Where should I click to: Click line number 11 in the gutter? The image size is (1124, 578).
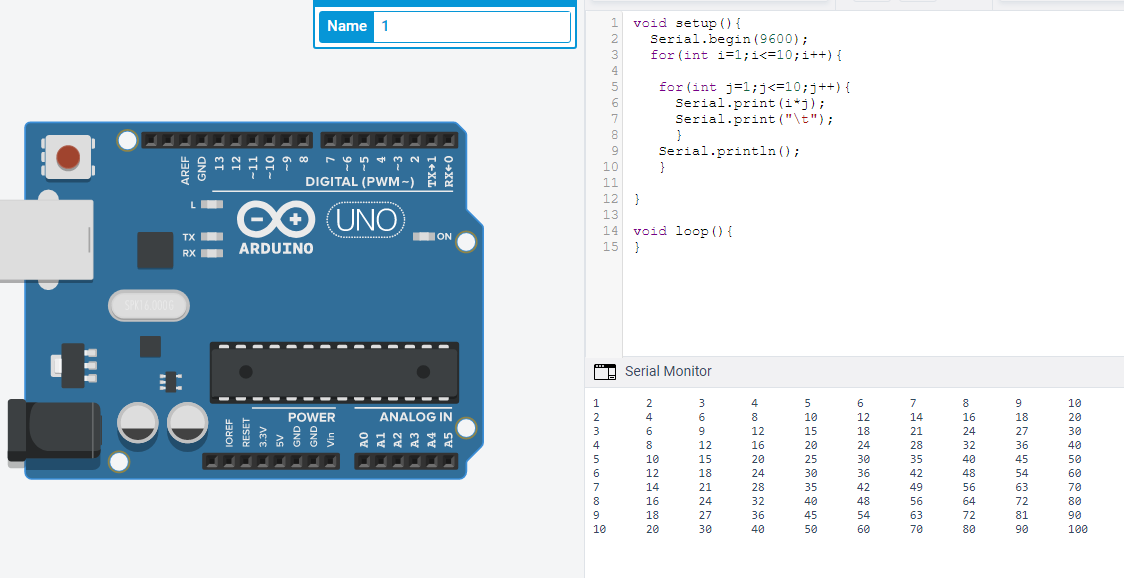point(610,183)
